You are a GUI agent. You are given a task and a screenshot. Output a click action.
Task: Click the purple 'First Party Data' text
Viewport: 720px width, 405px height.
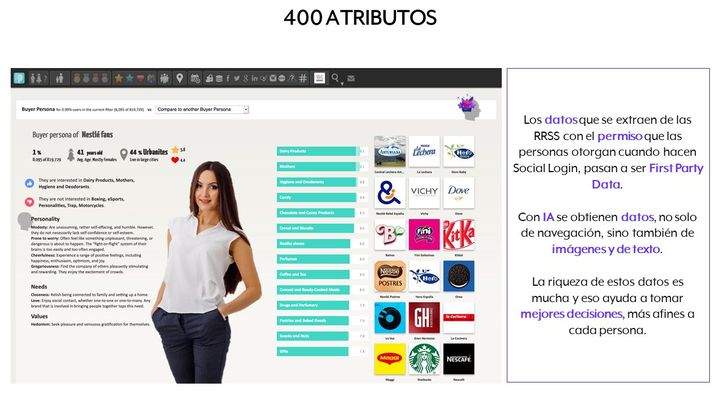point(647,176)
